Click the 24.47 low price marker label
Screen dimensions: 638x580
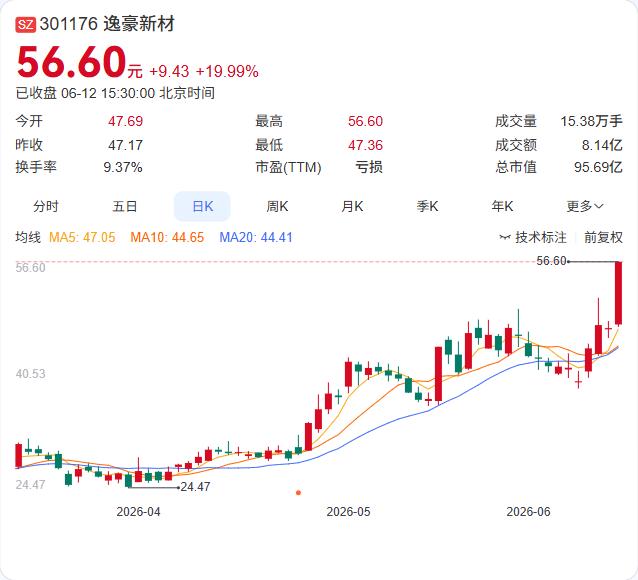pyautogui.click(x=195, y=486)
